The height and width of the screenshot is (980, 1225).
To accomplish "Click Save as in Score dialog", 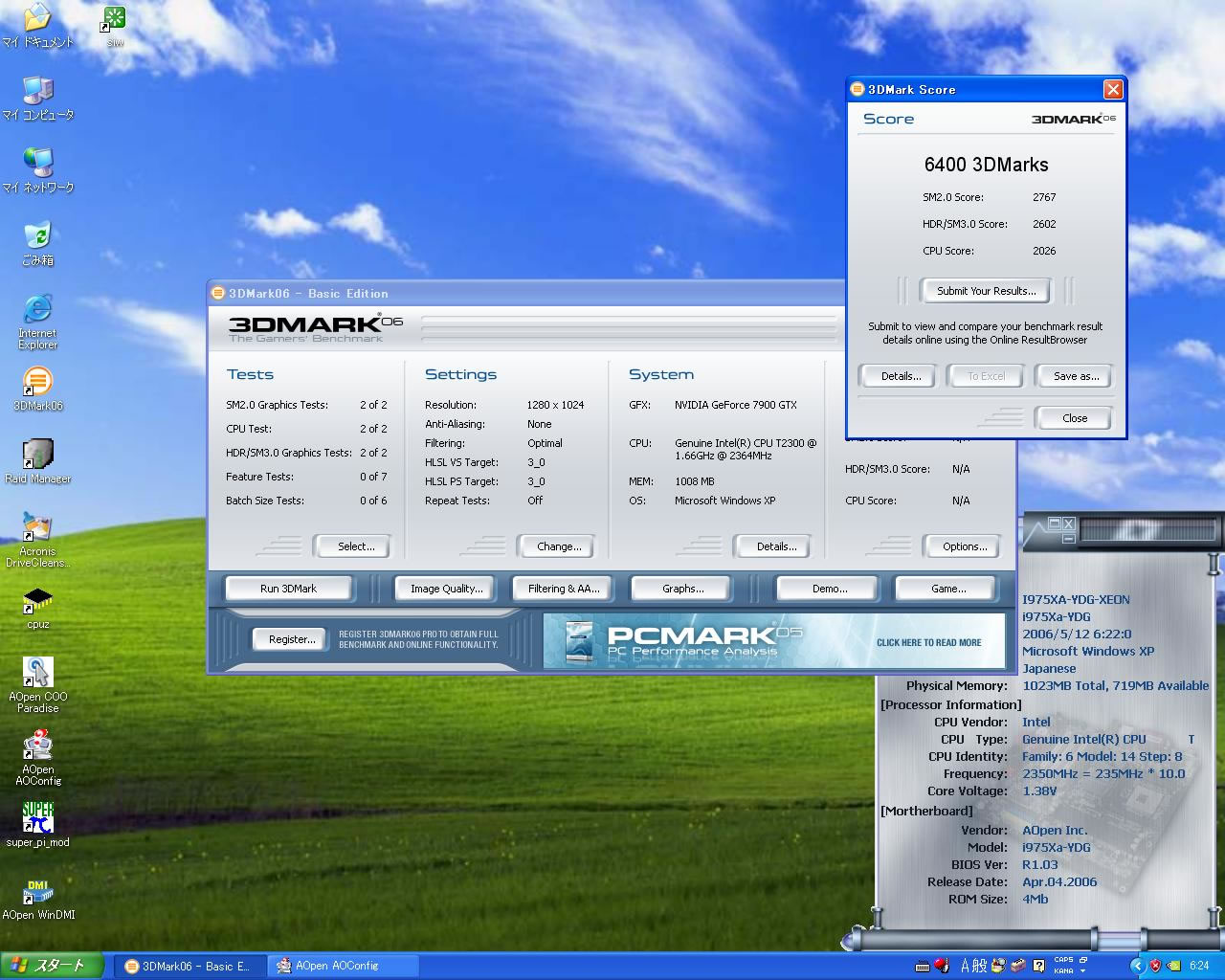I will (x=1076, y=376).
